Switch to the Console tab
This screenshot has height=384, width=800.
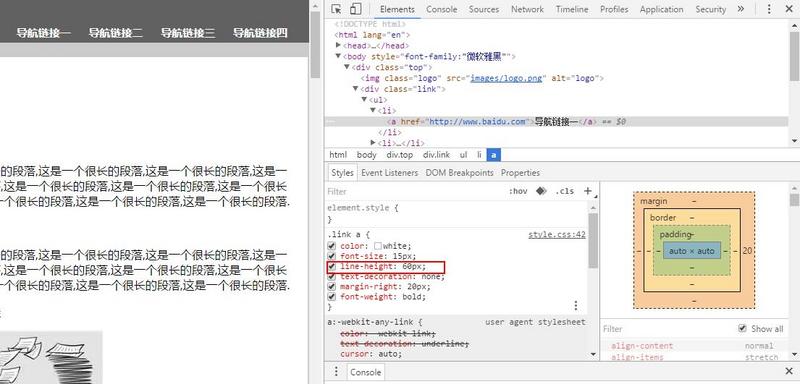tap(442, 9)
